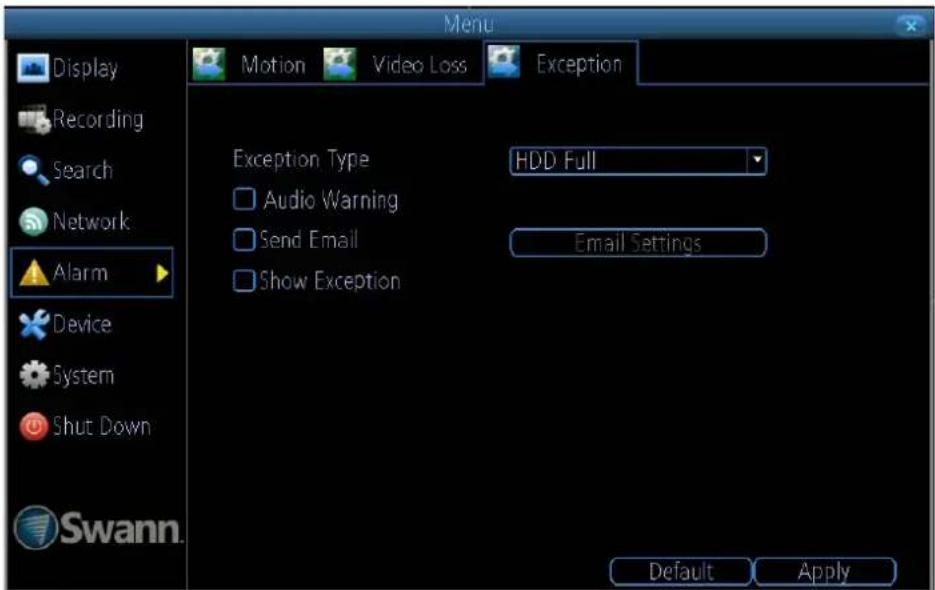Open the Device menu label
The height and width of the screenshot is (590, 935).
82,325
